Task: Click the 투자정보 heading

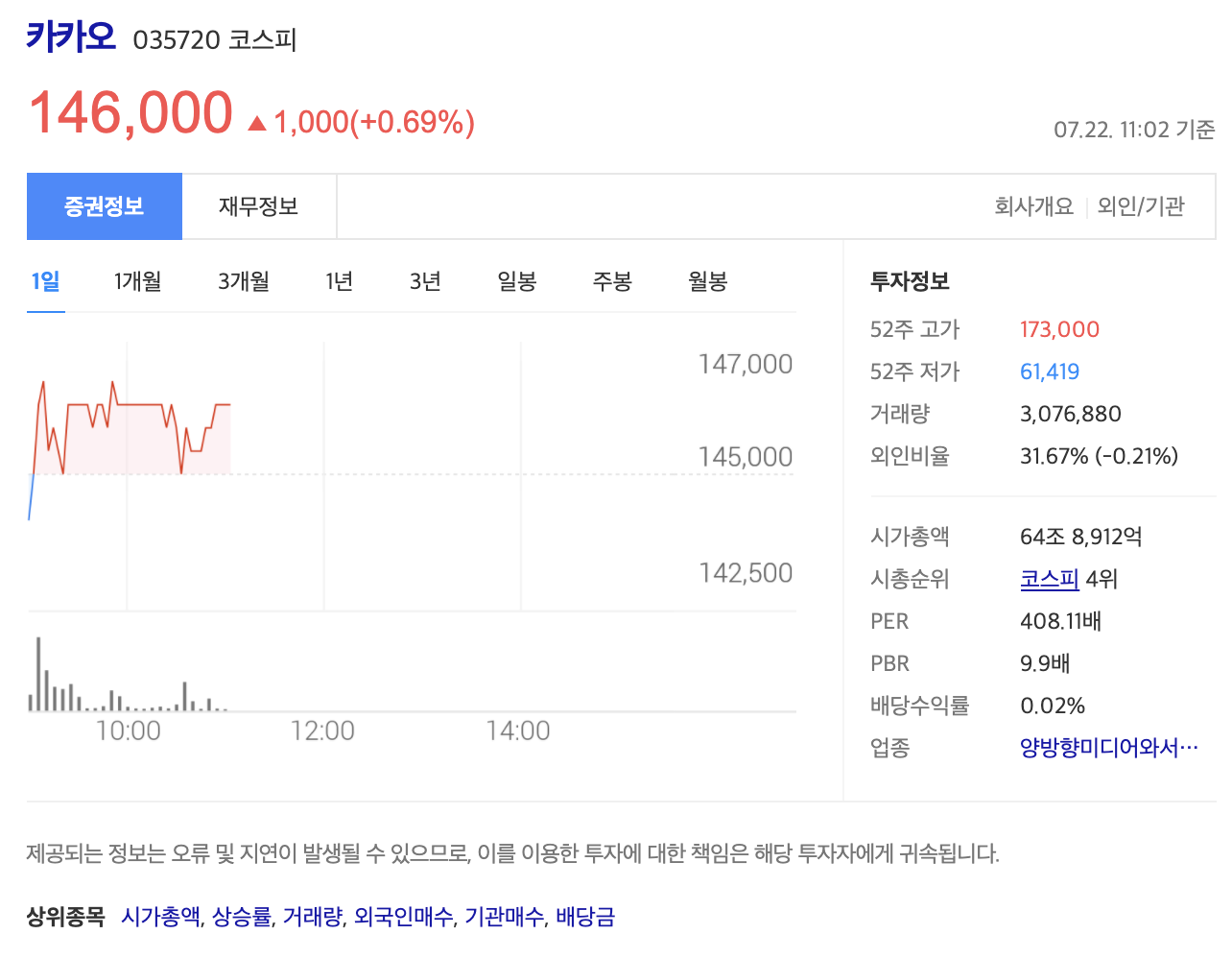Action: point(910,281)
